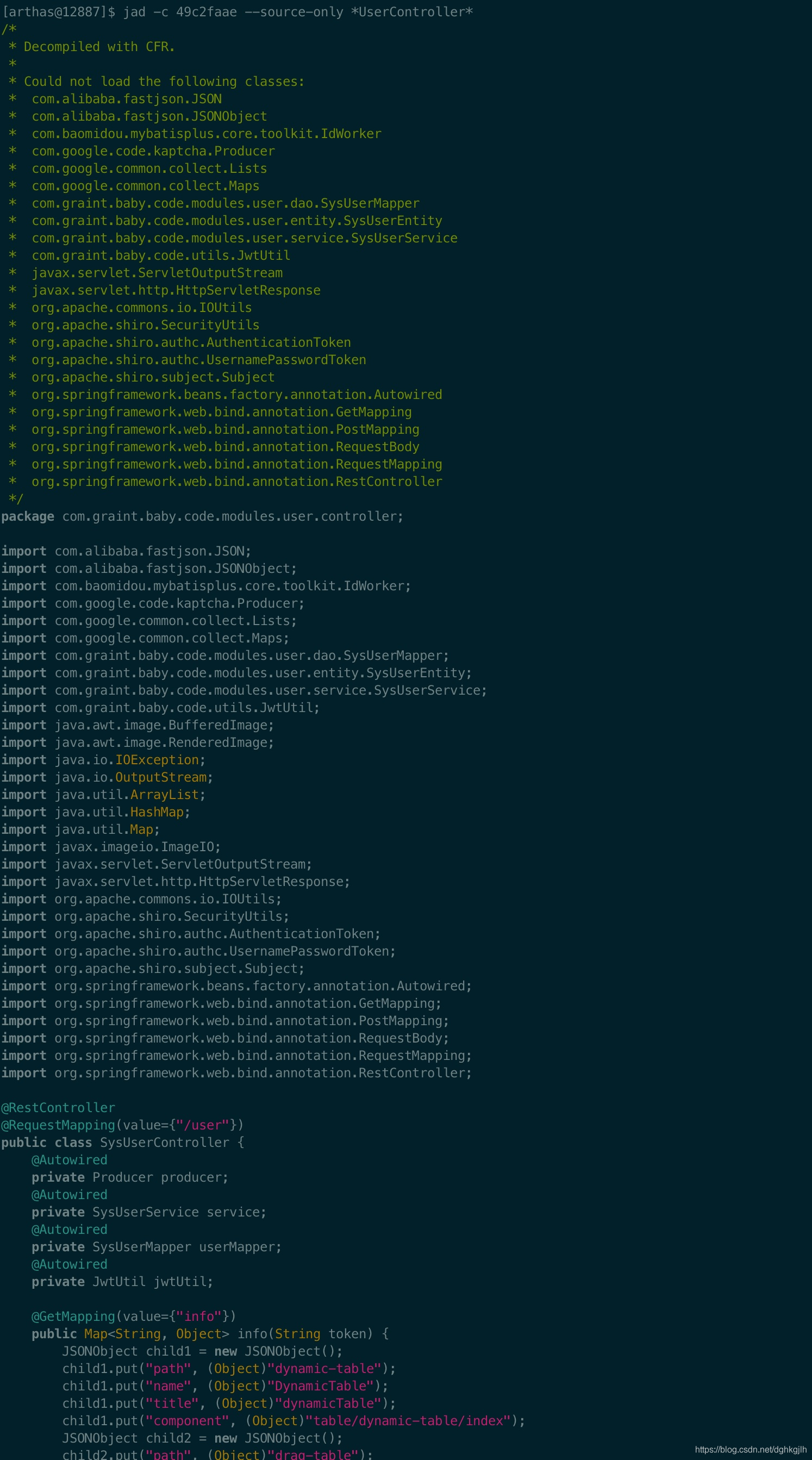Click 'import com.alibaba.fastjson.JSONObject;' line
The height and width of the screenshot is (1460, 812).
coord(149,569)
